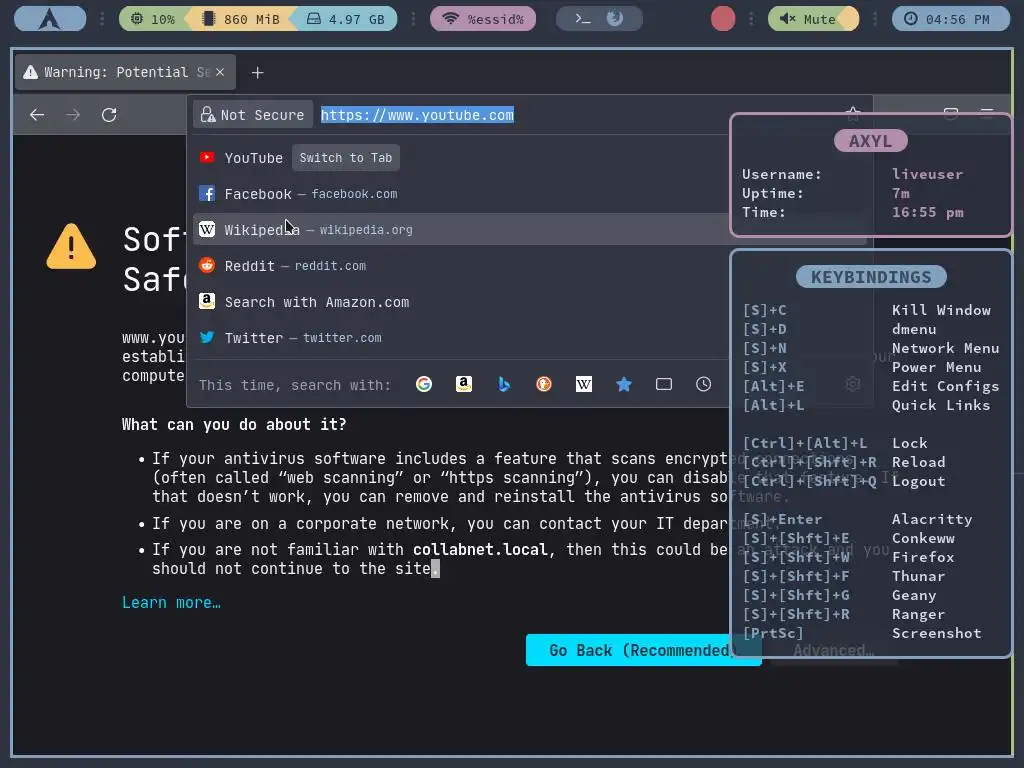Click the collabnet.local bold text
Screen dimensions: 1024x768
(480, 550)
